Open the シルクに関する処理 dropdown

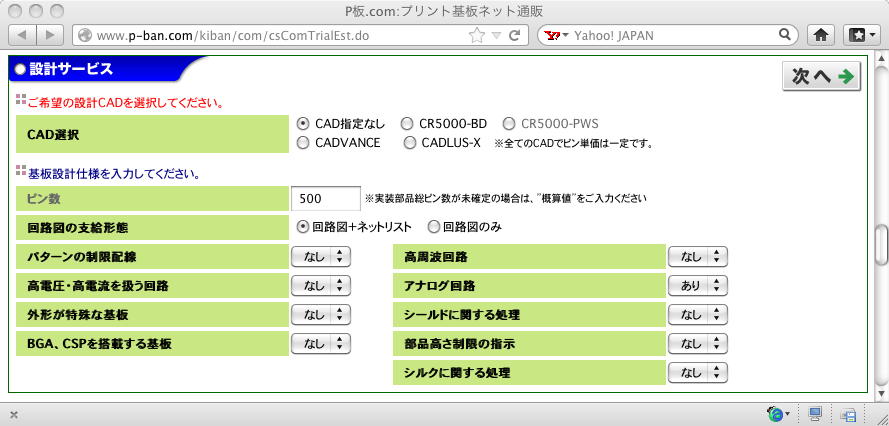click(697, 373)
